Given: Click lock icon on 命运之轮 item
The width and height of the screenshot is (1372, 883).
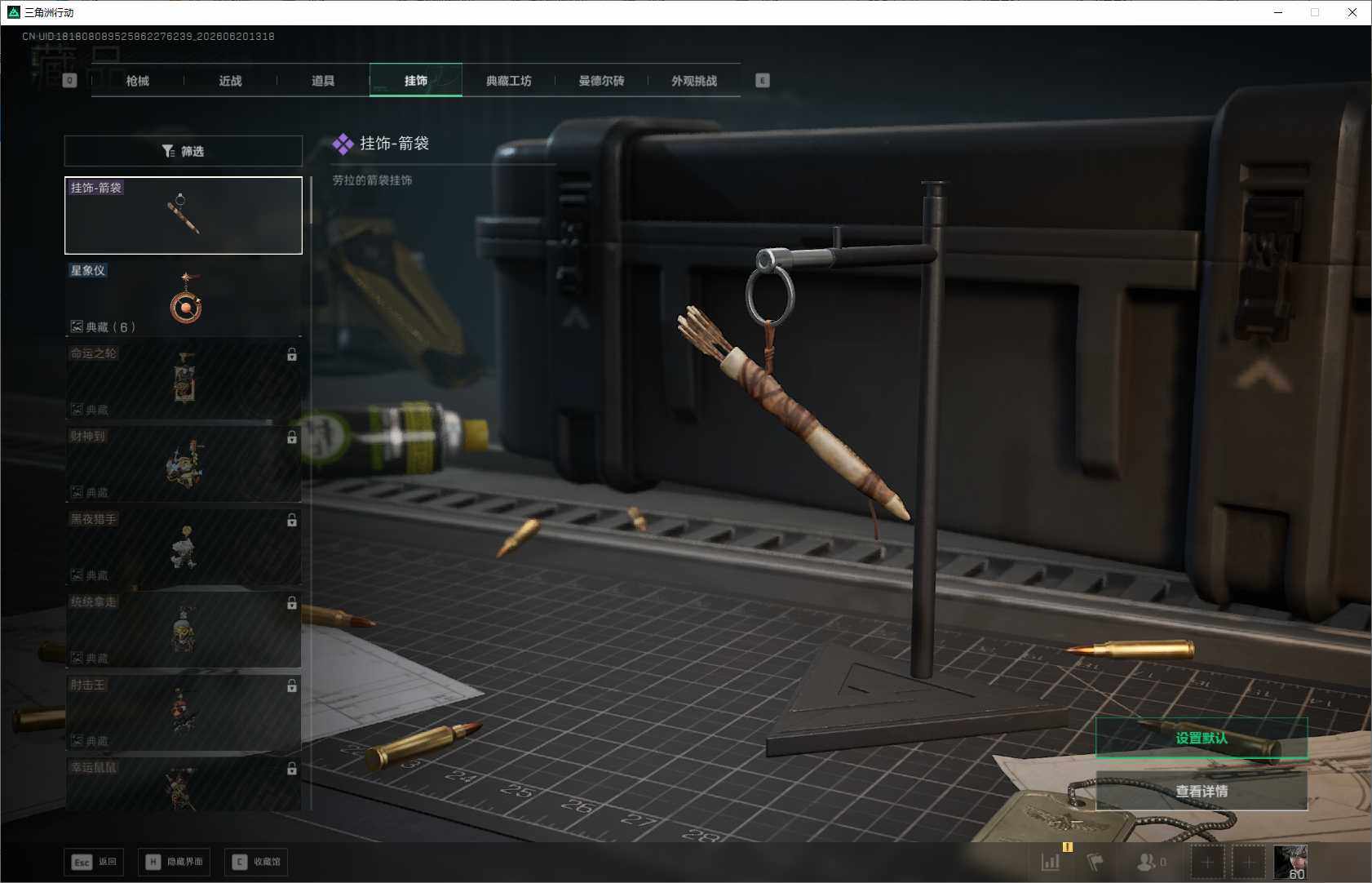Looking at the screenshot, I should point(292,355).
